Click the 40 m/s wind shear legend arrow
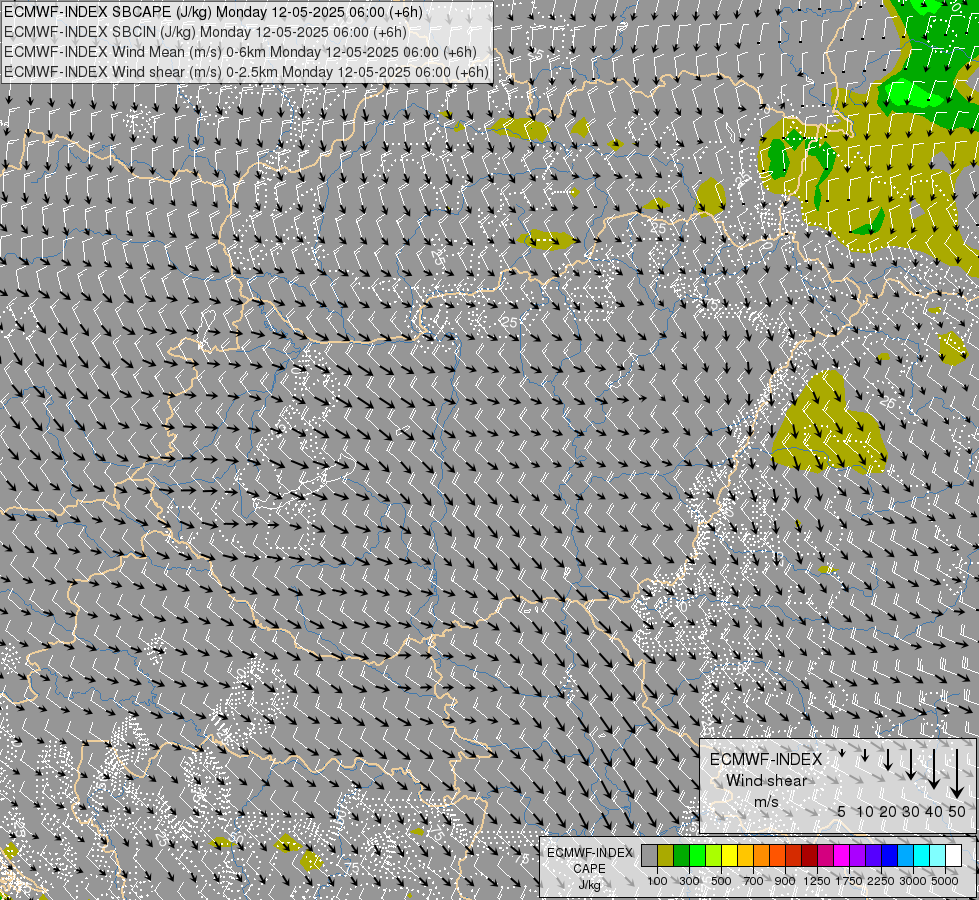The width and height of the screenshot is (979, 900). (933, 769)
